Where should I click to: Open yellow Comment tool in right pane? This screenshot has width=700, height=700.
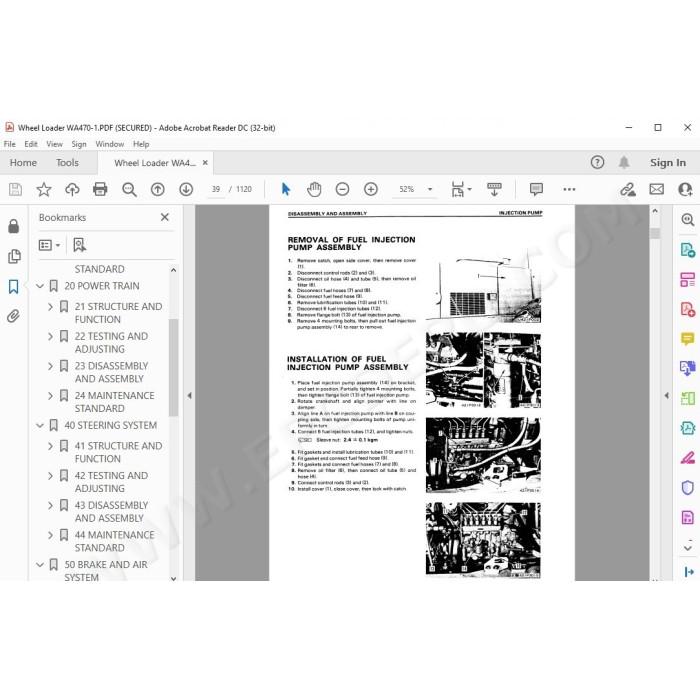pyautogui.click(x=688, y=339)
